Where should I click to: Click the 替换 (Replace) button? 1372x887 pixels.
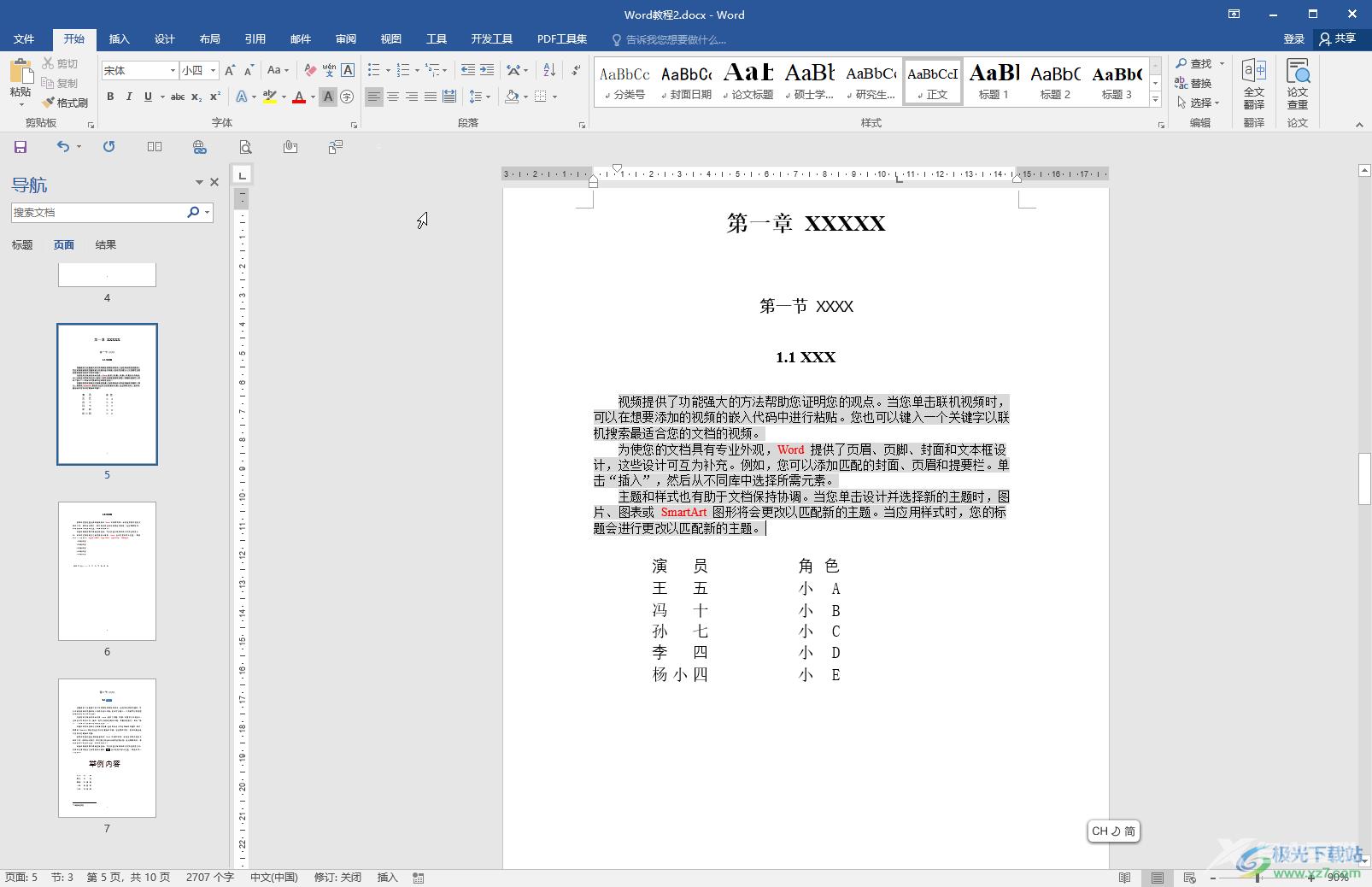click(x=1193, y=83)
